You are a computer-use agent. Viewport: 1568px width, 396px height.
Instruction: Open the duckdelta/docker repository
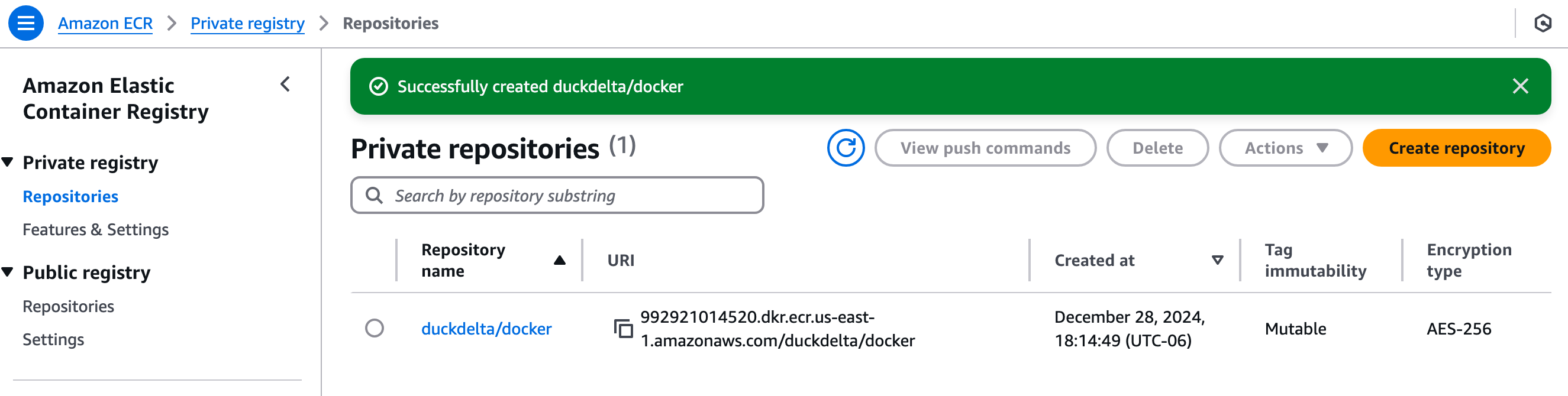click(486, 329)
